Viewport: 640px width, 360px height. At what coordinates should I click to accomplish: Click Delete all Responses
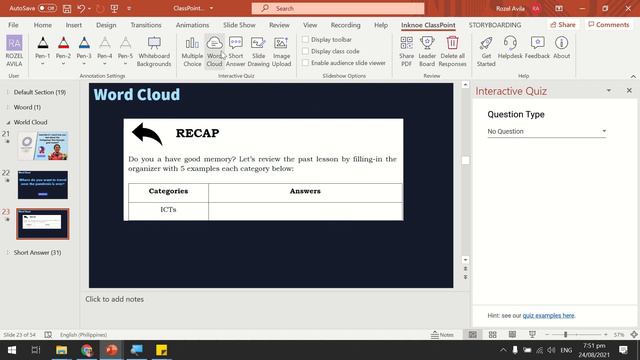point(452,51)
